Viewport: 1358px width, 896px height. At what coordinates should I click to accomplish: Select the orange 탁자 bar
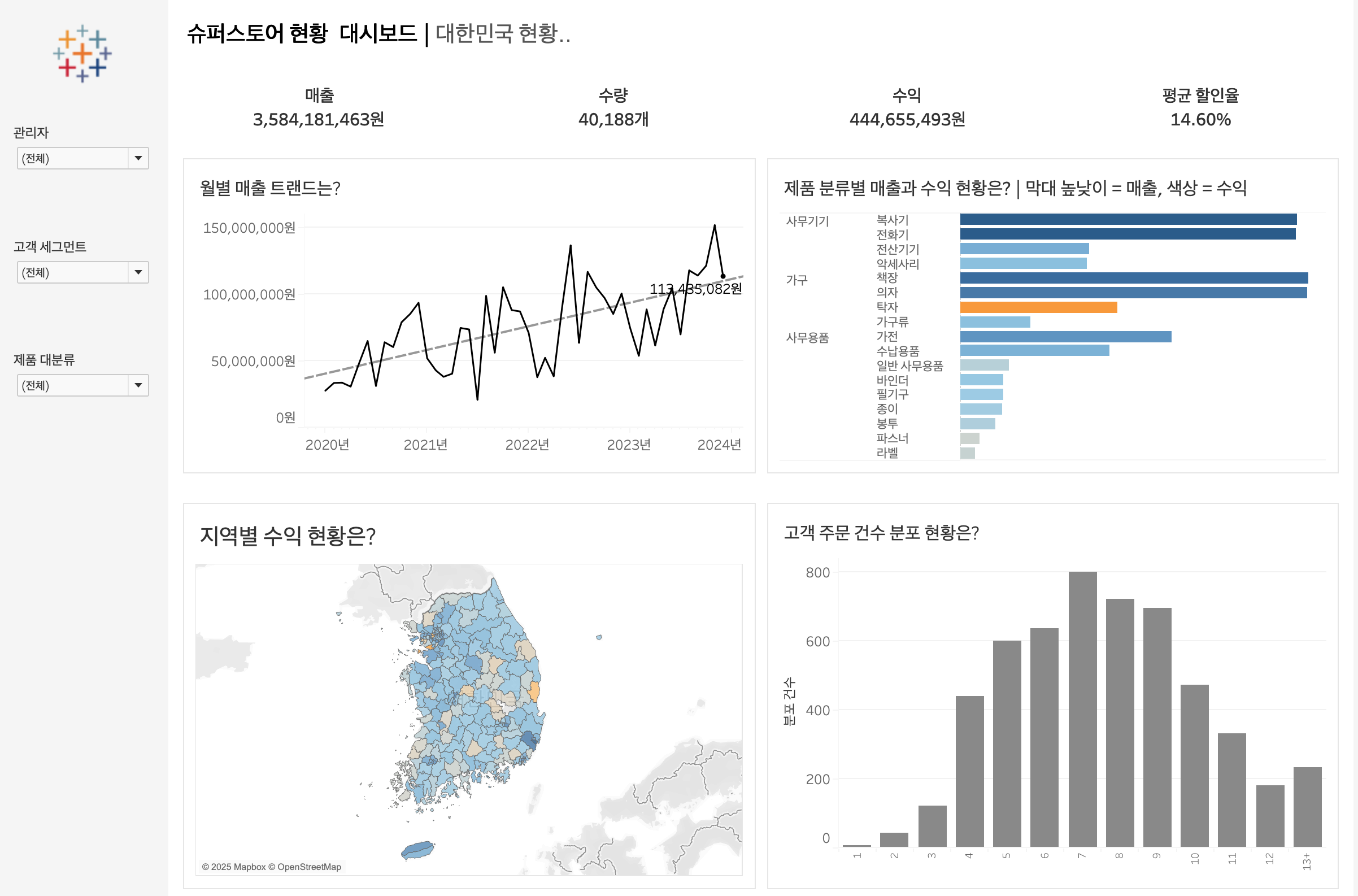[1039, 307]
